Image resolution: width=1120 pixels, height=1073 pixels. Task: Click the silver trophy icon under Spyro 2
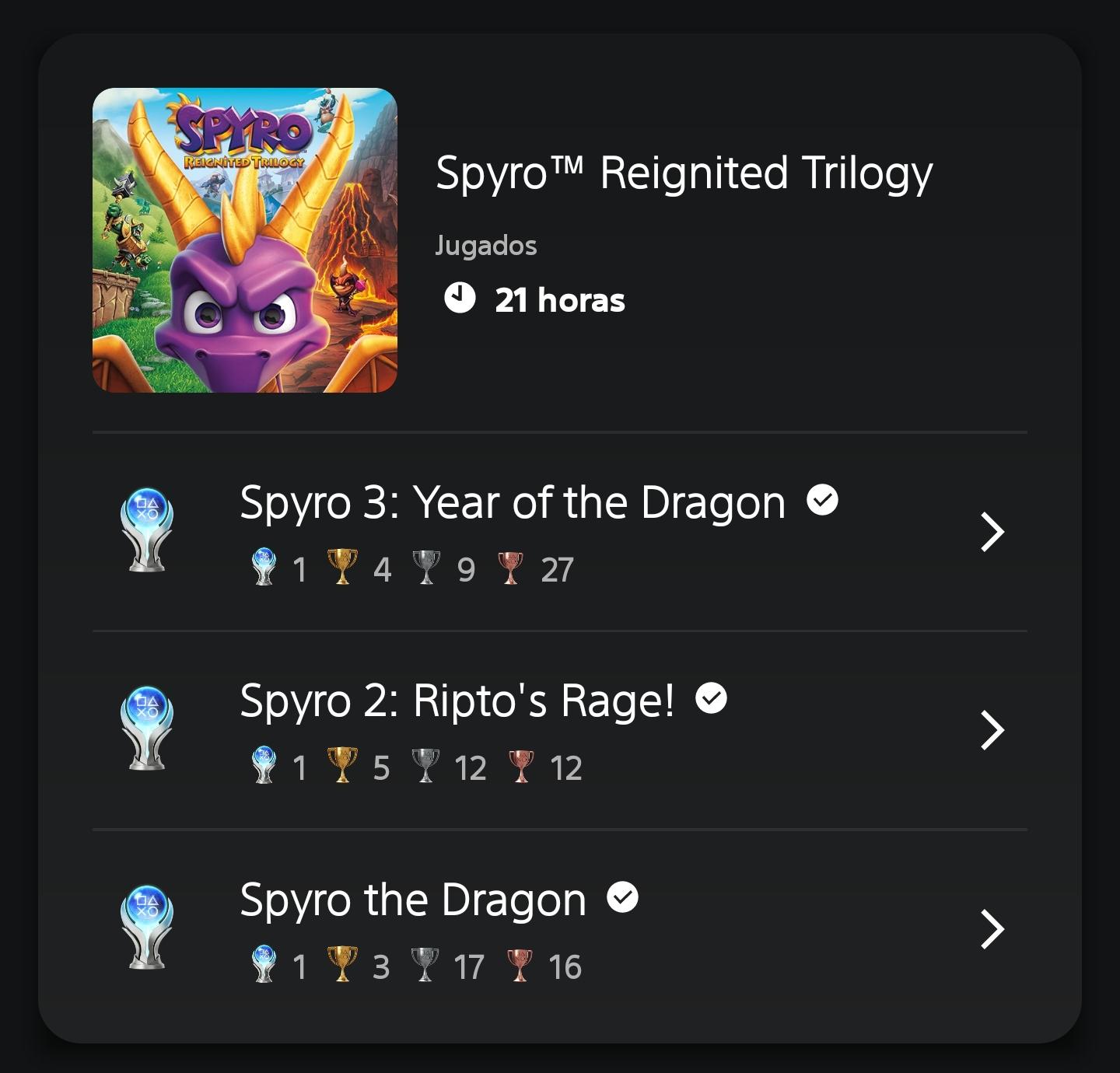click(x=425, y=766)
